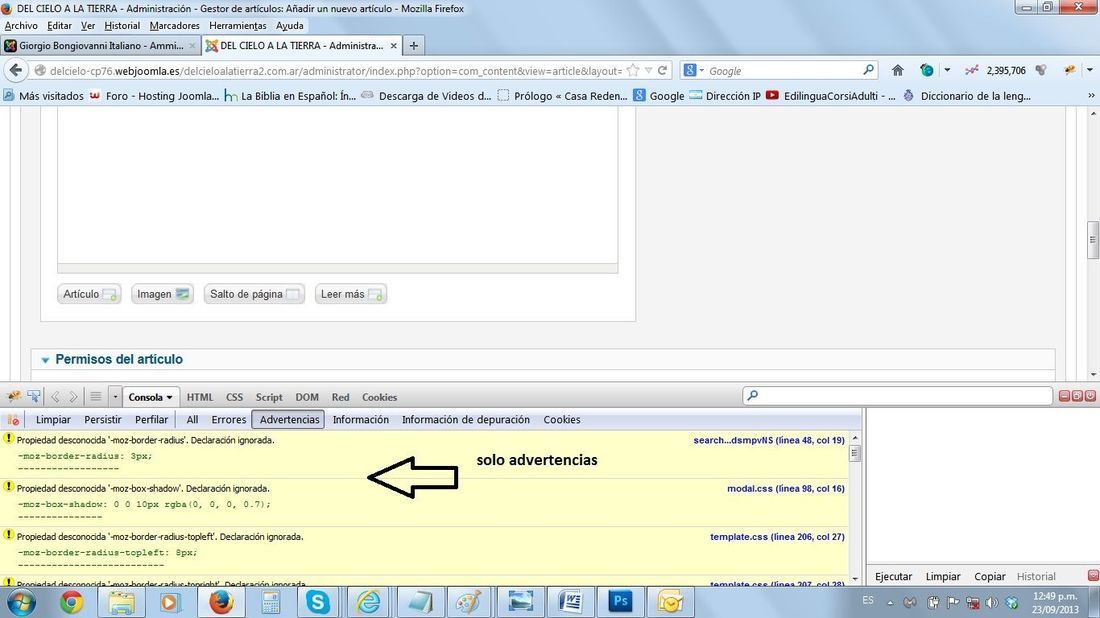Viewport: 1100px width, 618px height.
Task: Switch to Firebug Script tab
Action: [x=269, y=397]
